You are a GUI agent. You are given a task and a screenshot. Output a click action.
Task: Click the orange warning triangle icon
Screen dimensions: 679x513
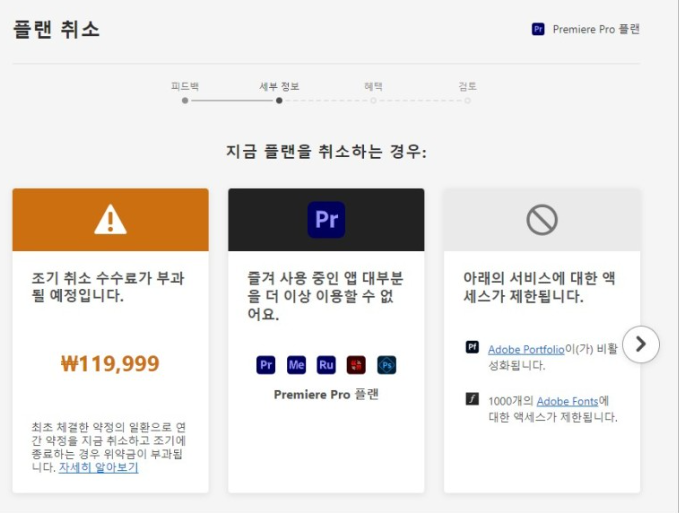(x=110, y=219)
